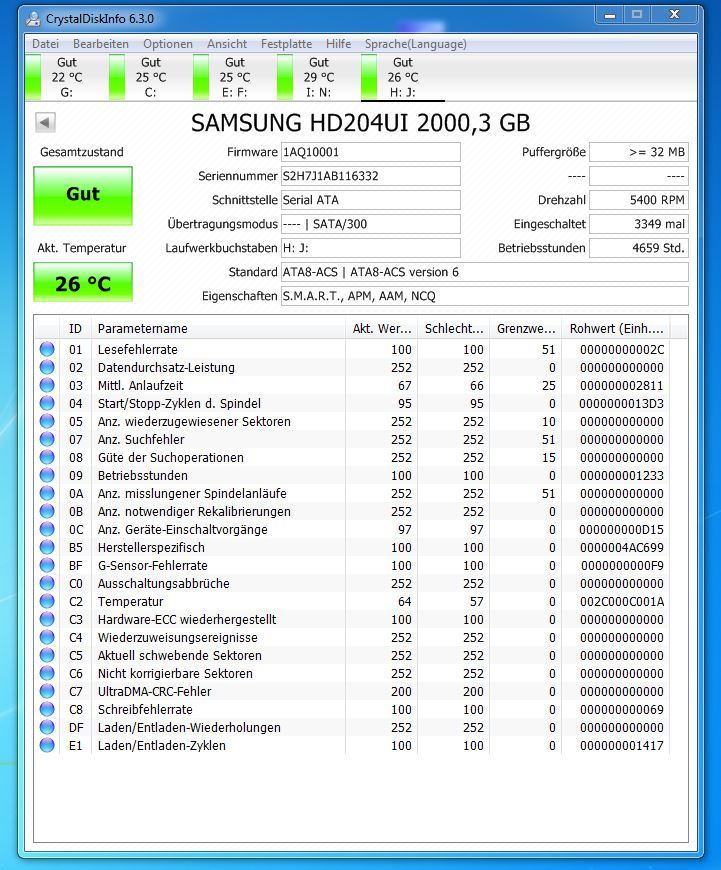Click the Laufwerkbuchstaben field H: J:
This screenshot has width=721, height=870.
coord(371,248)
